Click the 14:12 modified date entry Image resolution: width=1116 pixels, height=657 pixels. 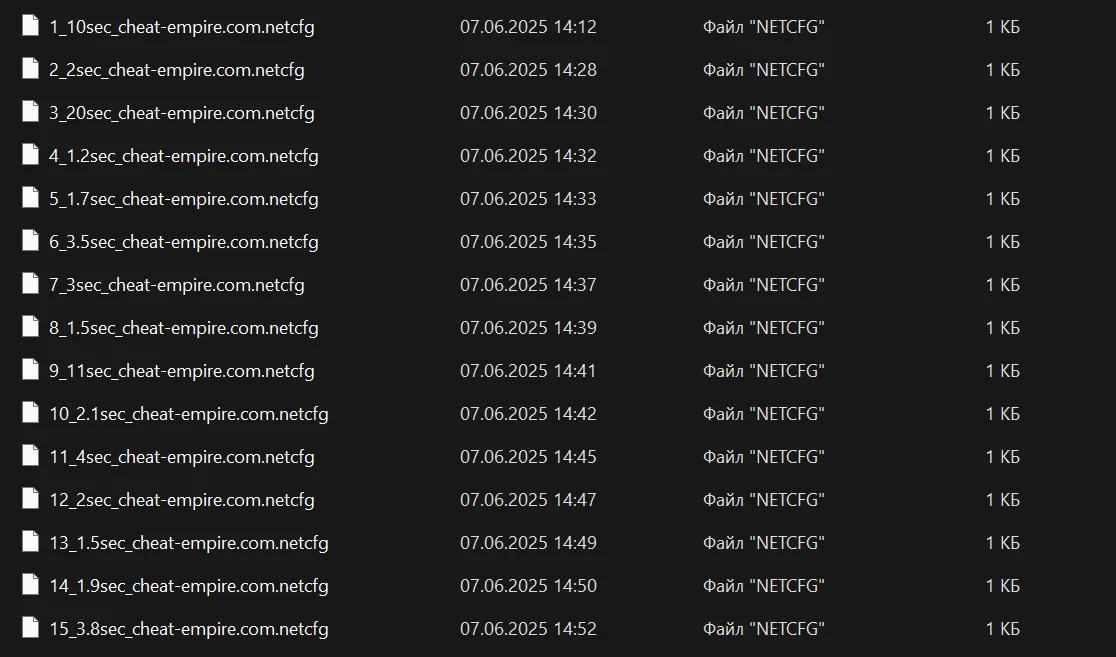pyautogui.click(x=528, y=27)
